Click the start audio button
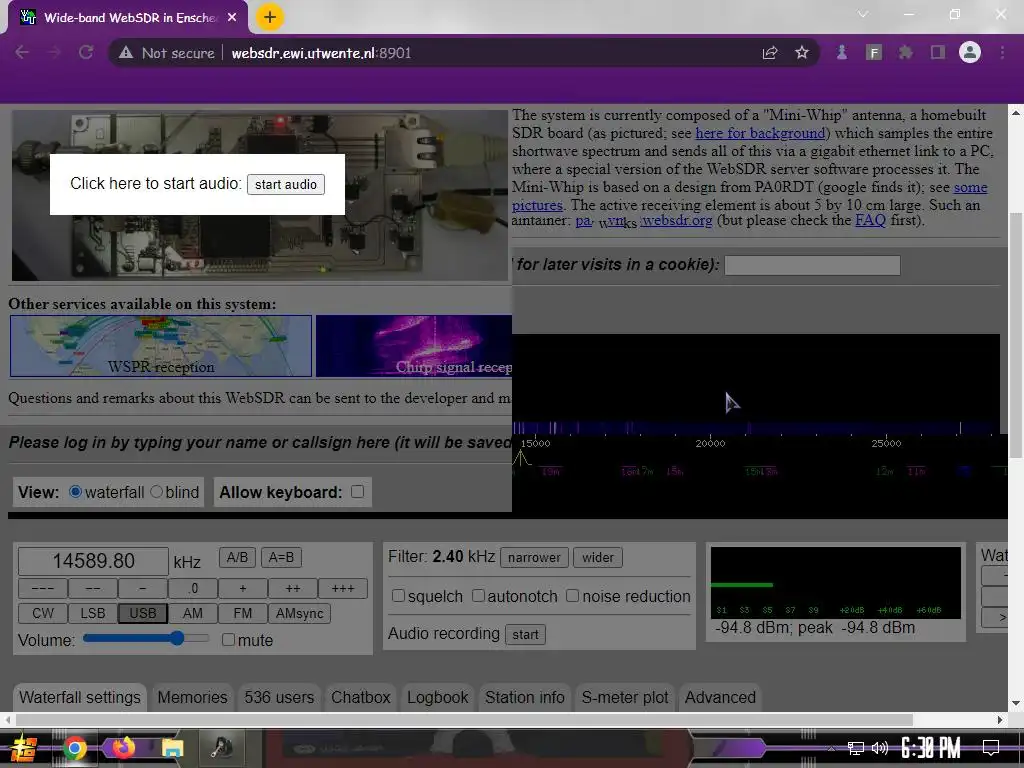This screenshot has width=1024, height=768. 285,184
